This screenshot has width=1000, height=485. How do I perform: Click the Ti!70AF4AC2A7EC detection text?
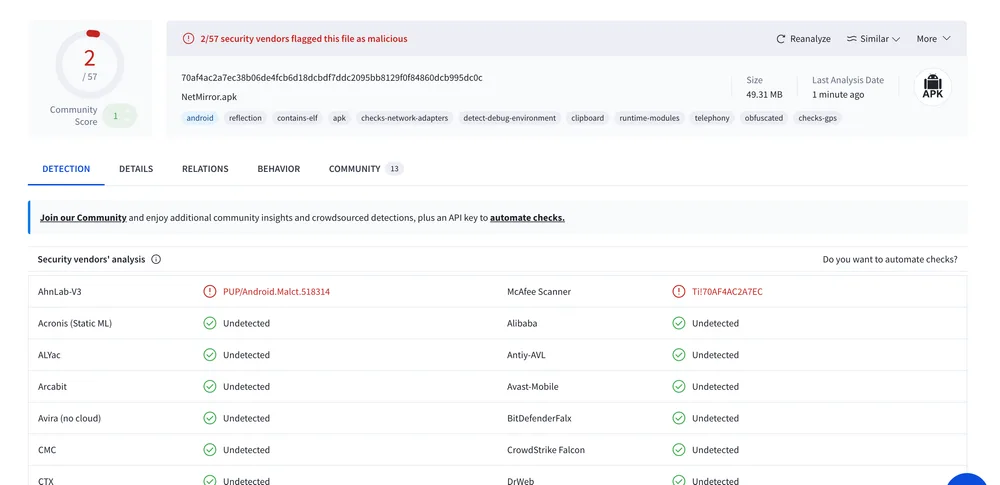coord(727,292)
